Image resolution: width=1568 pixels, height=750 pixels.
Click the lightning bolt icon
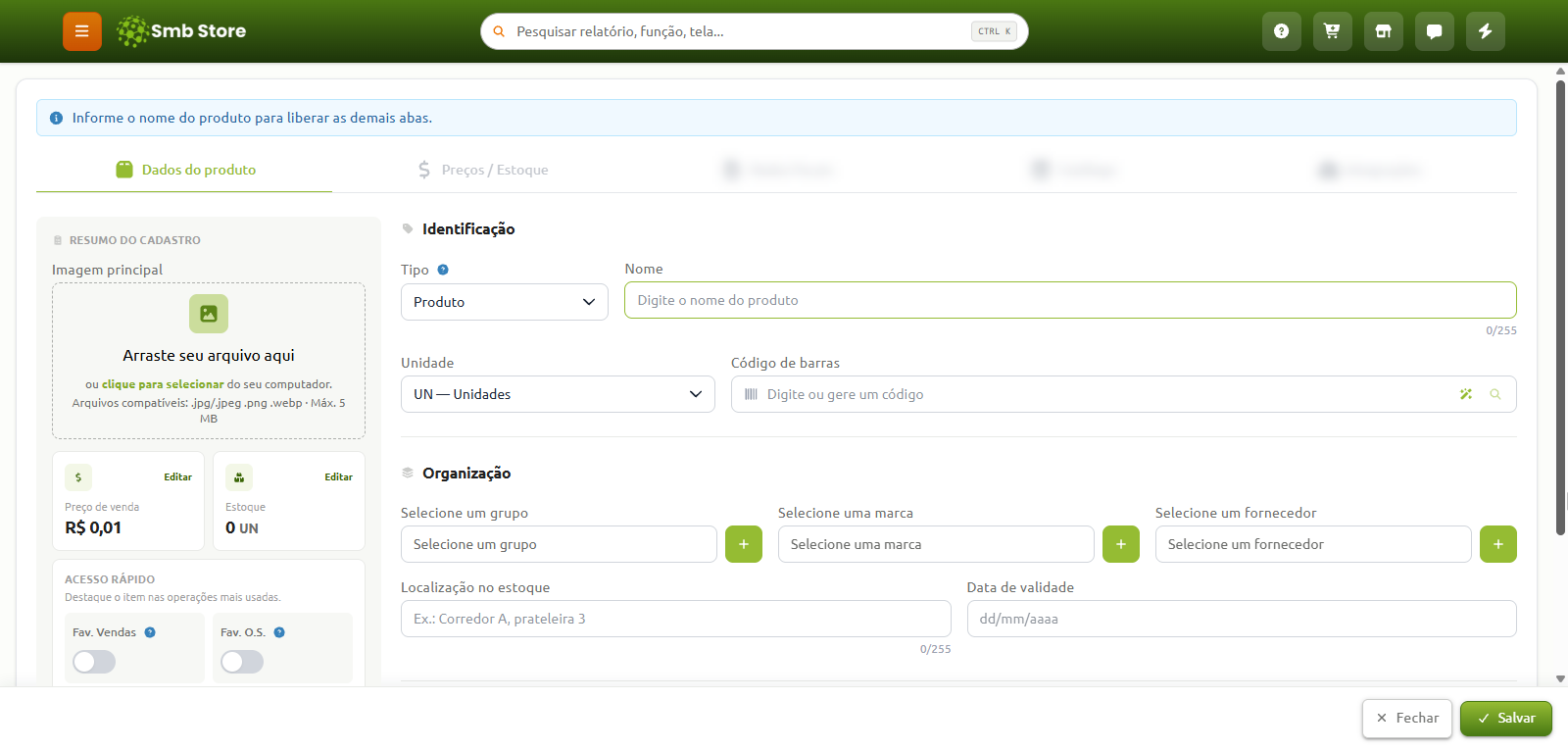[x=1486, y=31]
